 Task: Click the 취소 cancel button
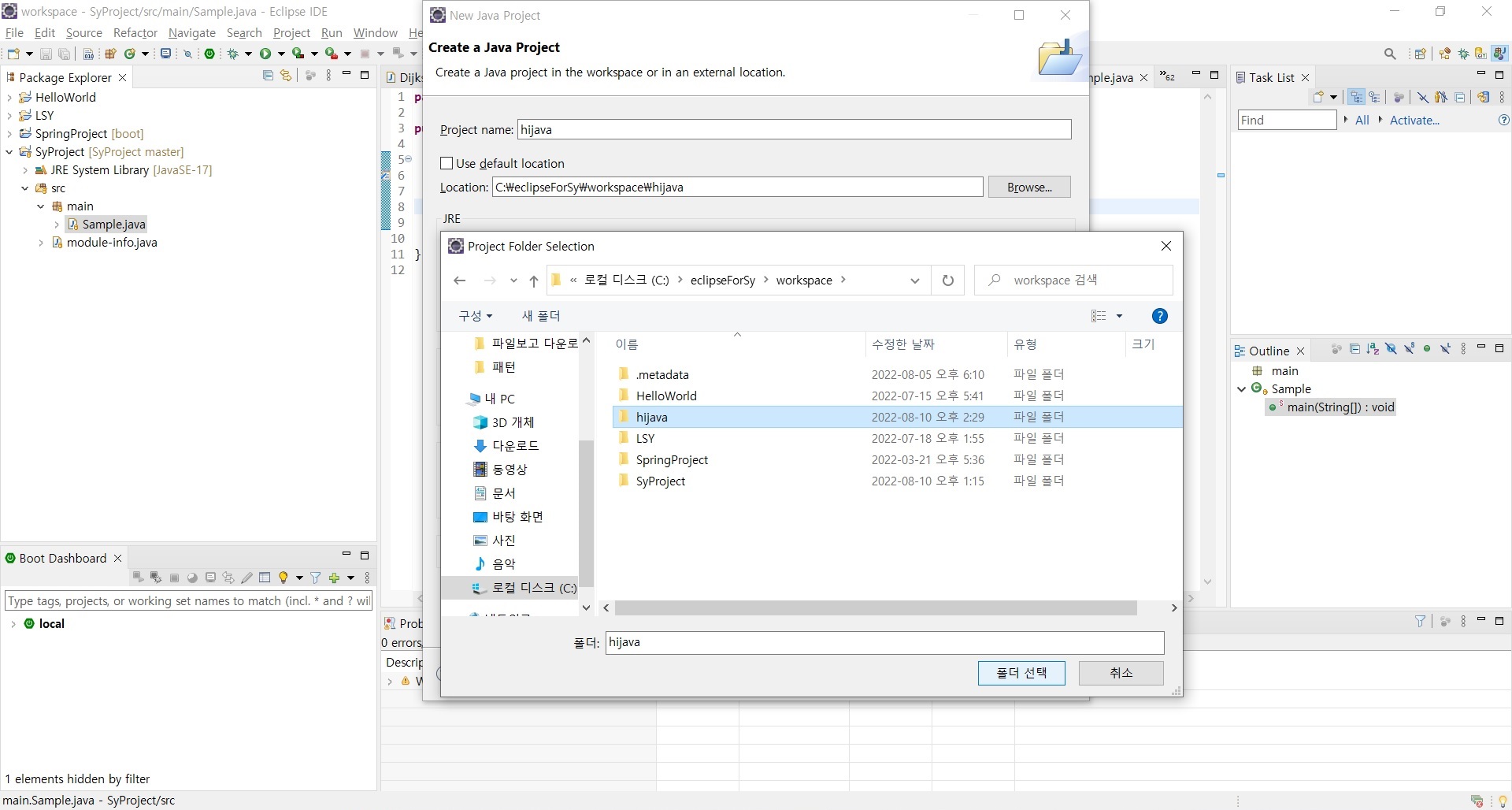1121,673
